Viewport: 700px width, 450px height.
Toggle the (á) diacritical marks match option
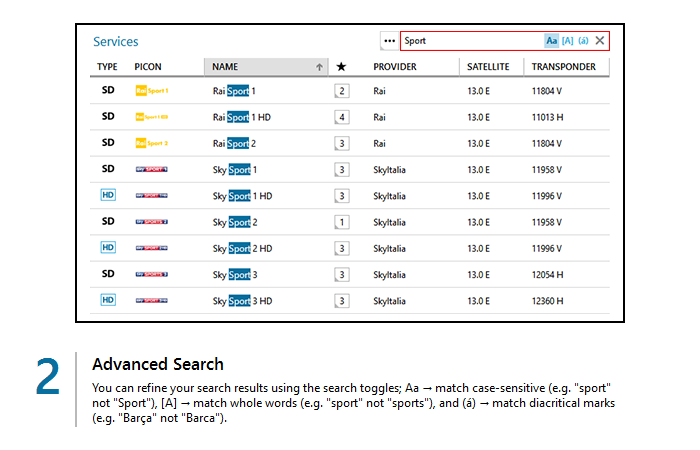[x=583, y=41]
